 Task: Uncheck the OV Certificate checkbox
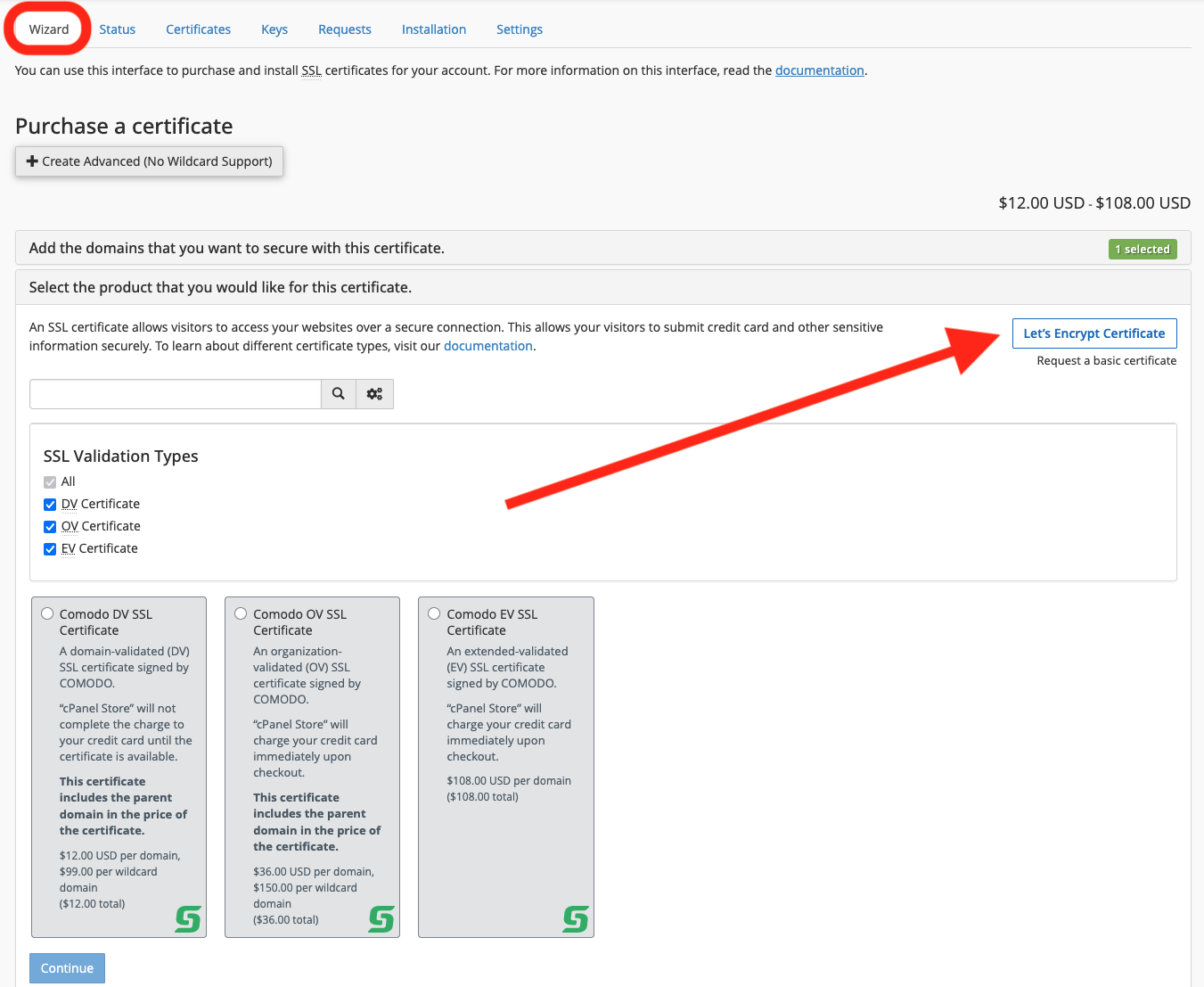pyautogui.click(x=50, y=527)
